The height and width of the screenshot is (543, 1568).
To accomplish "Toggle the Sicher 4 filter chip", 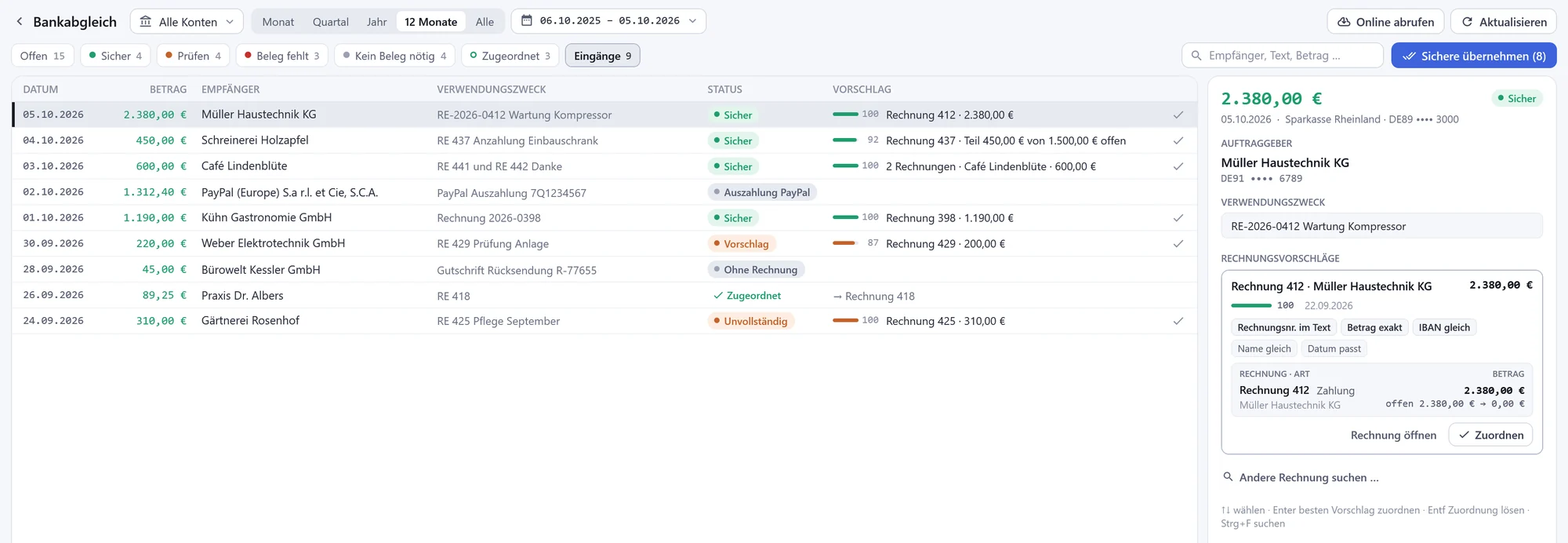I will tap(115, 56).
